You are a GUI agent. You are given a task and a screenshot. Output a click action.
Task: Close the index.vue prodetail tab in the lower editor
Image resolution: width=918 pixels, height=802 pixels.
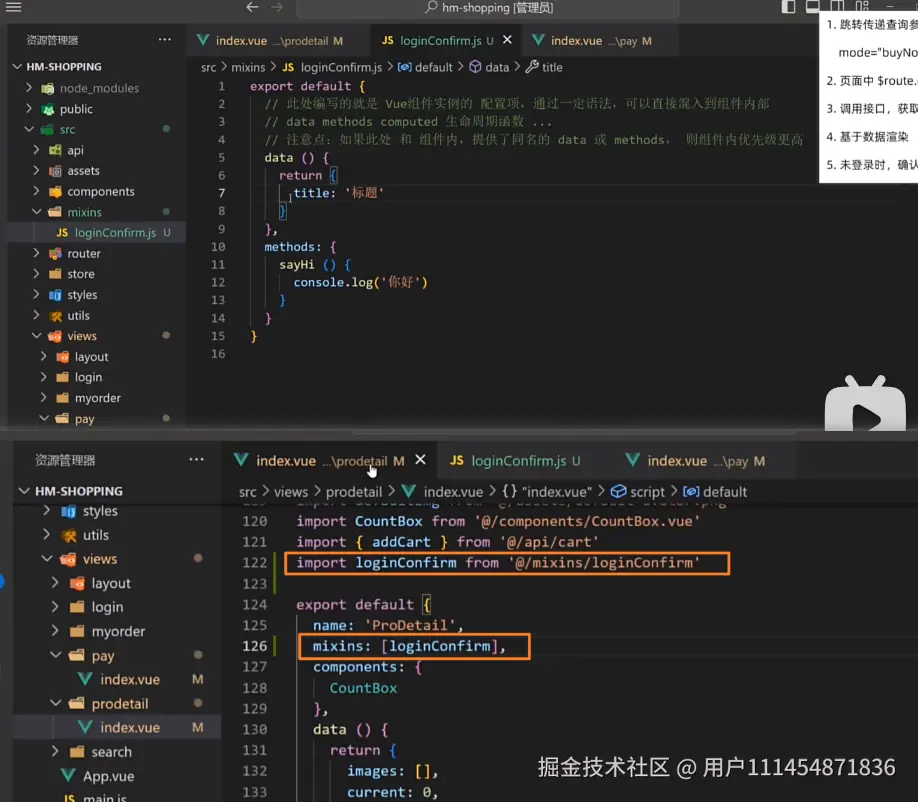[420, 460]
